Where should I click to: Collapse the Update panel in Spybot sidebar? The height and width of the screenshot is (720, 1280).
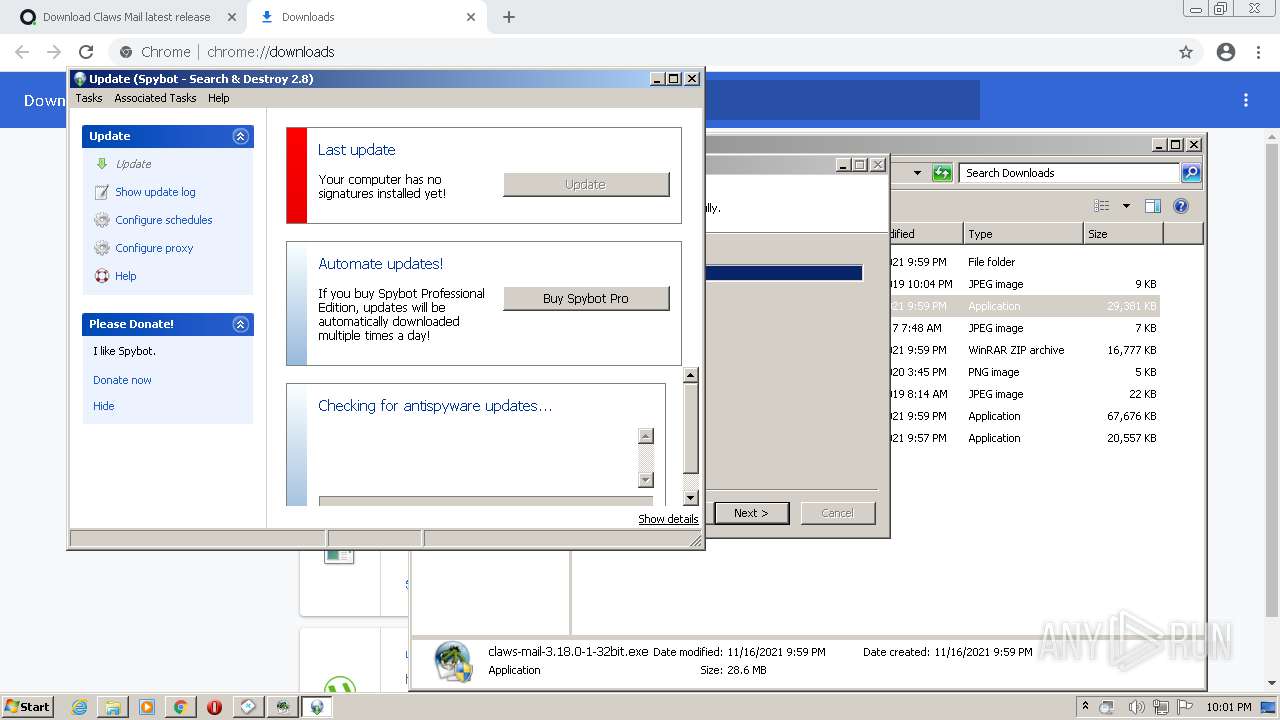click(x=241, y=136)
